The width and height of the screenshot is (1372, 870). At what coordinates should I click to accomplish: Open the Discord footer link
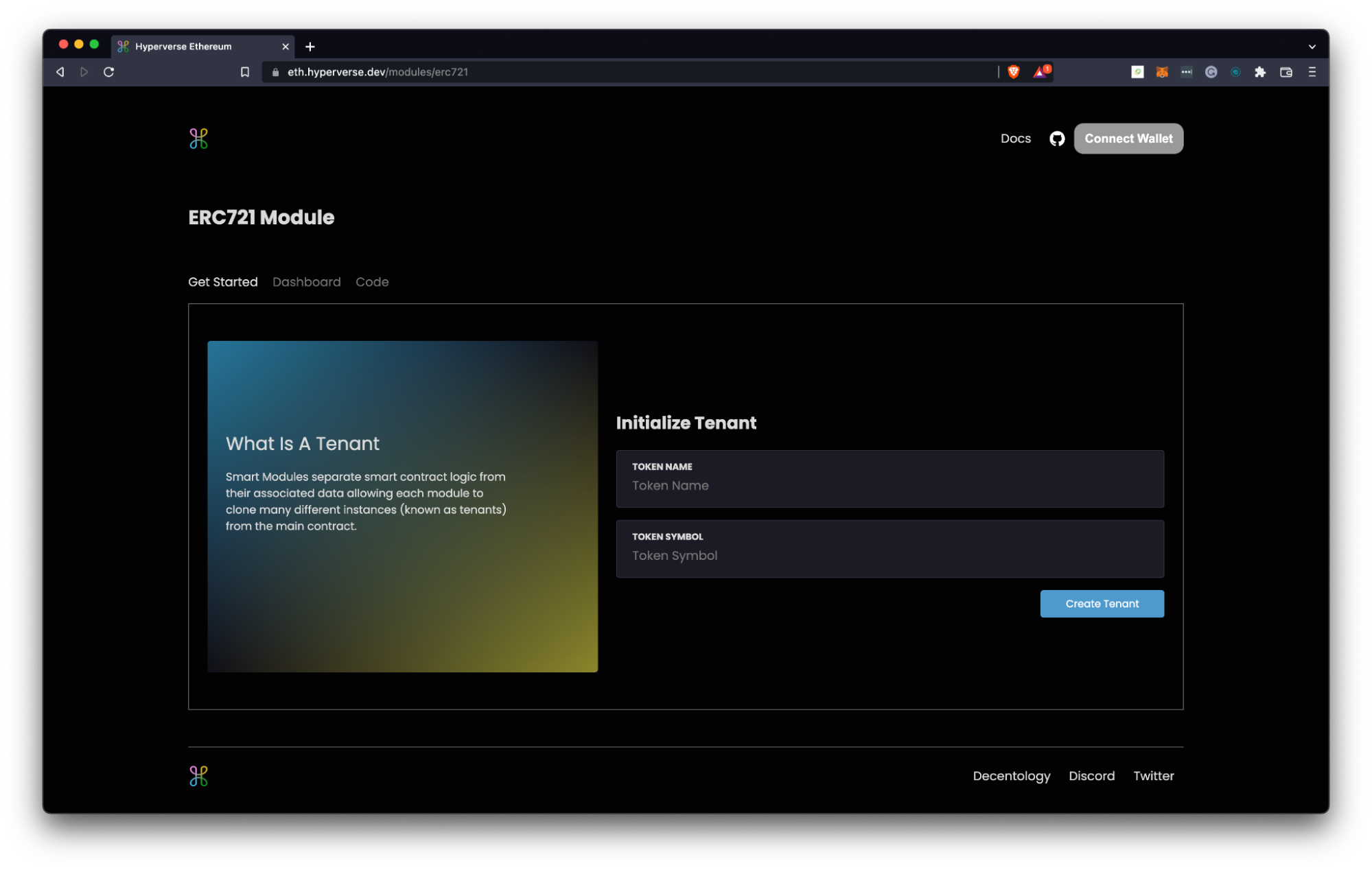(x=1091, y=776)
